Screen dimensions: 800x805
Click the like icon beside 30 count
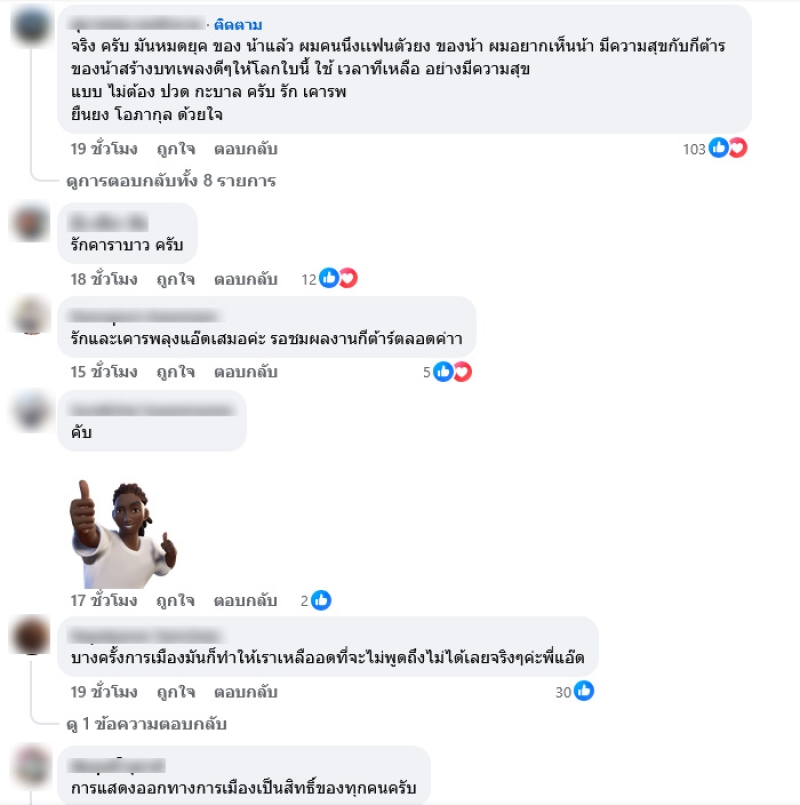click(x=584, y=691)
